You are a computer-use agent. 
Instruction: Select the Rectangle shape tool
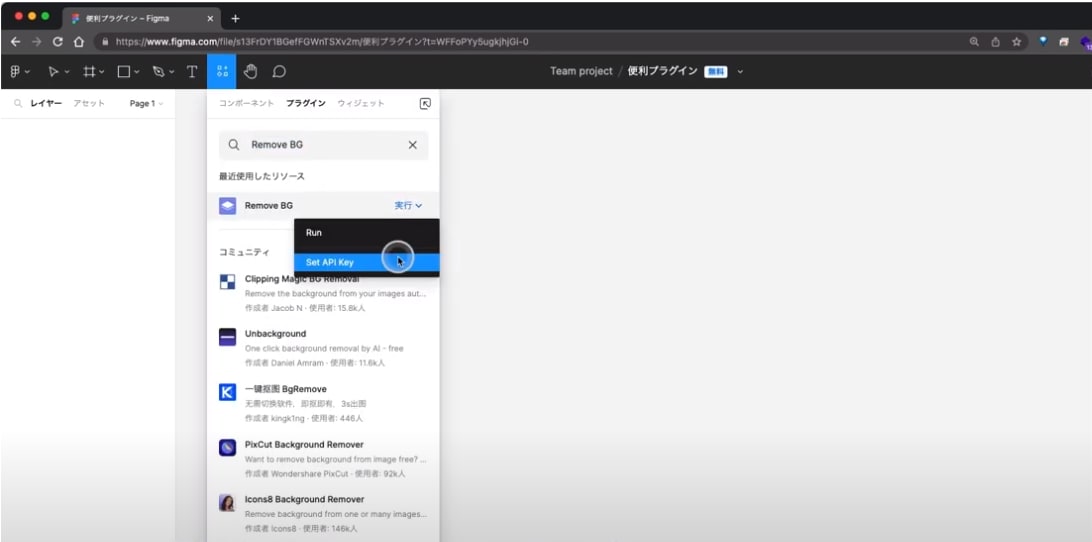pos(123,72)
